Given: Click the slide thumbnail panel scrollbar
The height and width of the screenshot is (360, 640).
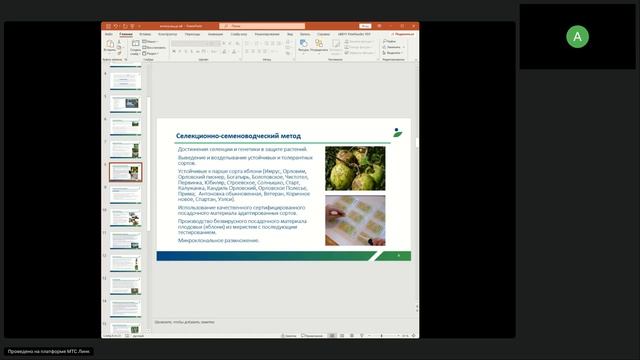Looking at the screenshot, I should pos(148,163).
